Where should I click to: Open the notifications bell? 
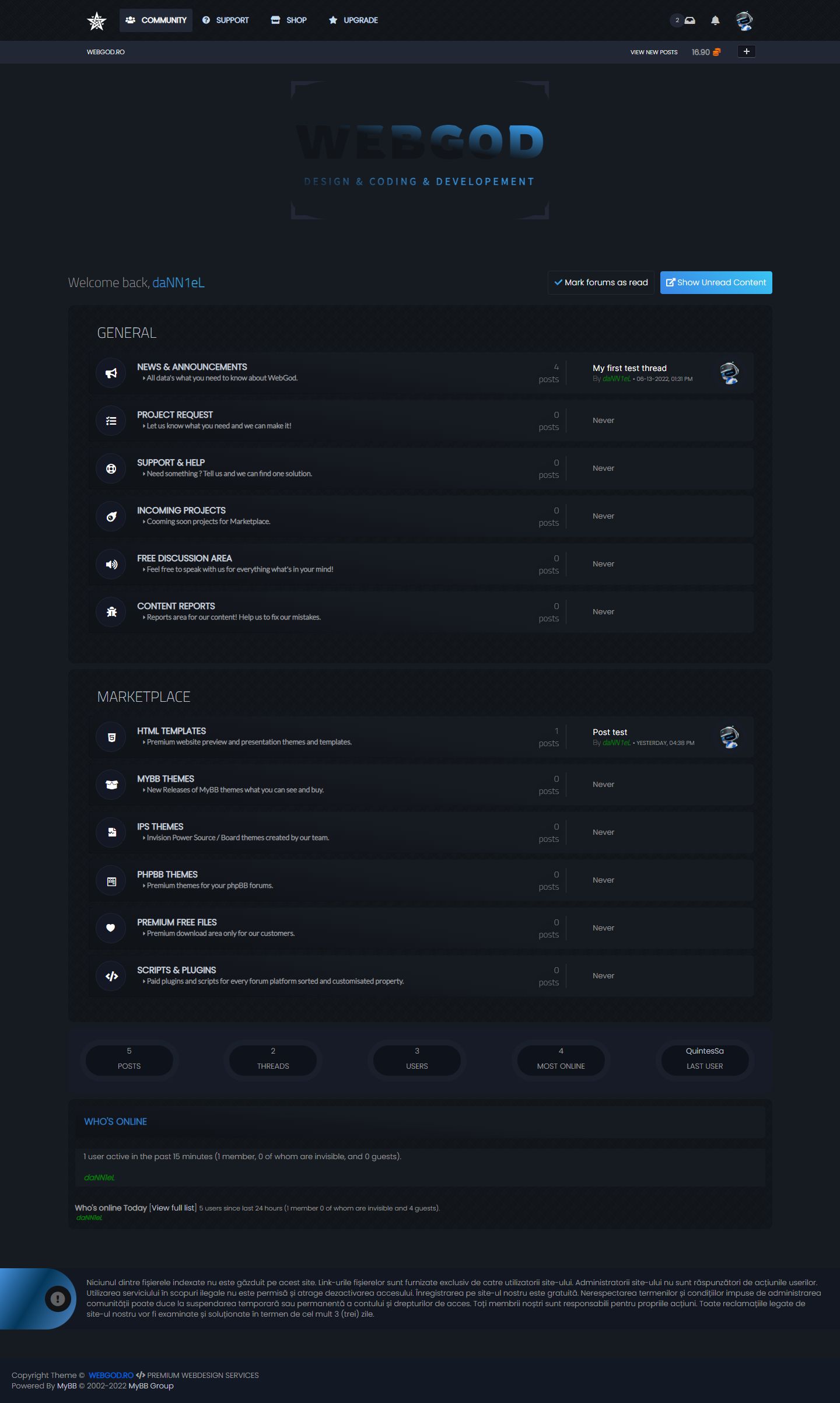(715, 21)
